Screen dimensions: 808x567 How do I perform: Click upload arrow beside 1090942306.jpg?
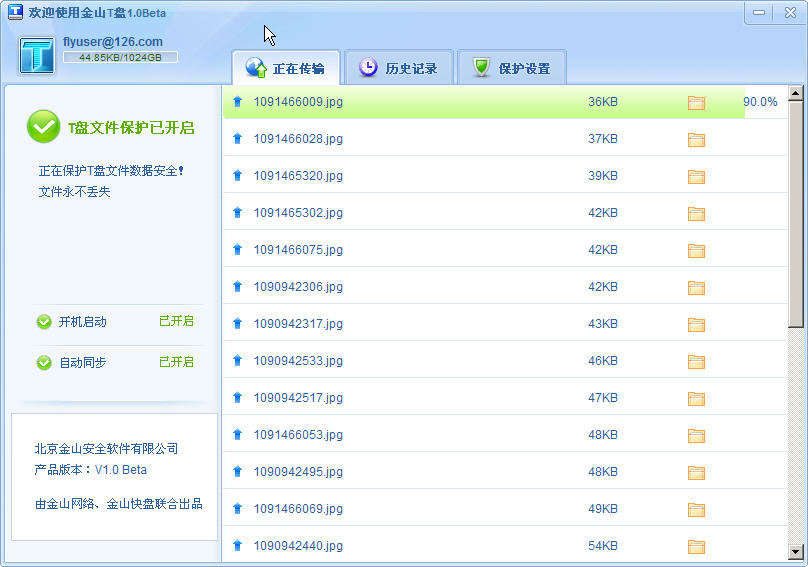point(238,287)
